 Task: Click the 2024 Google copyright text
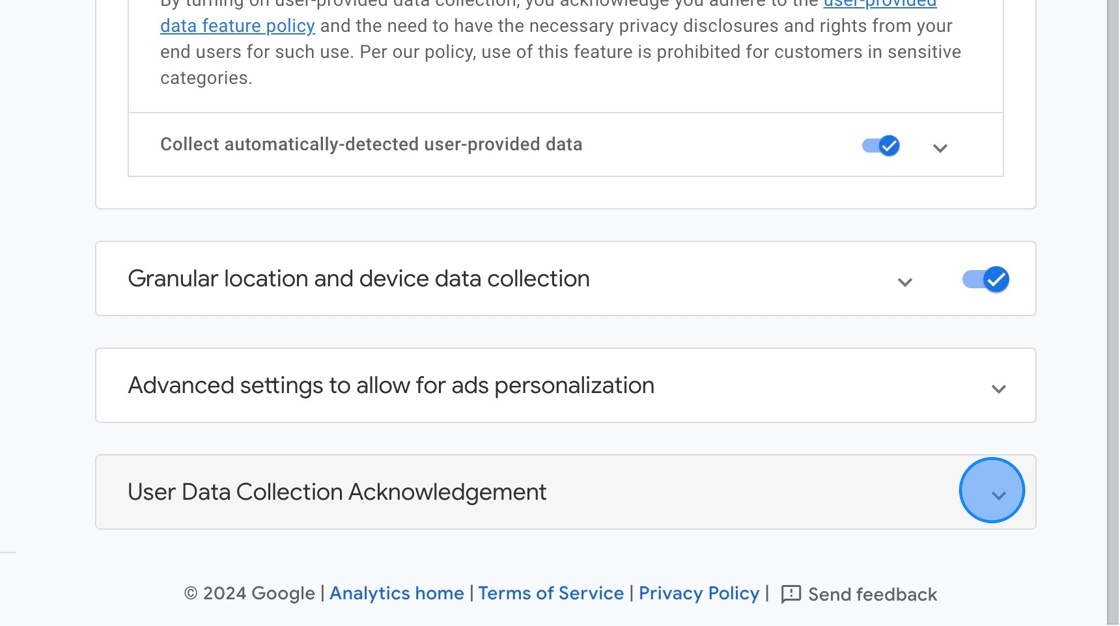tap(249, 593)
